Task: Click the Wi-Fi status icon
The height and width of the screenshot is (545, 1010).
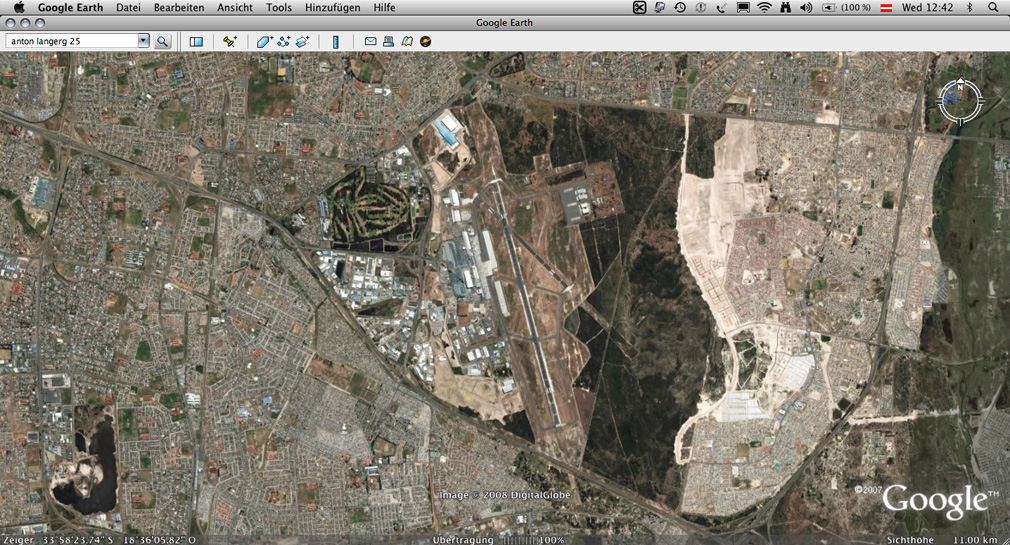Action: coord(764,7)
